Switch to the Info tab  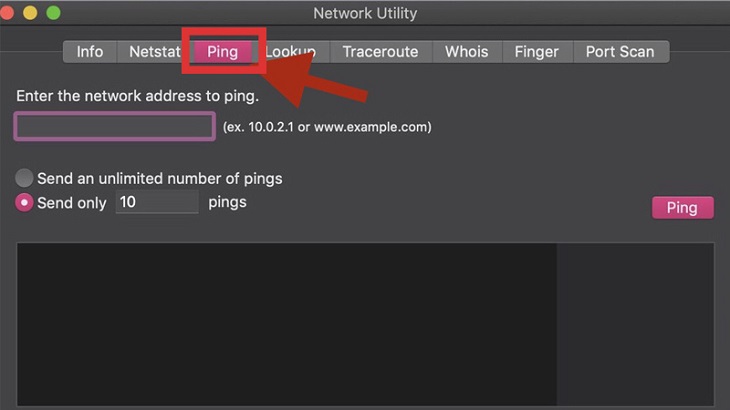tap(90, 52)
